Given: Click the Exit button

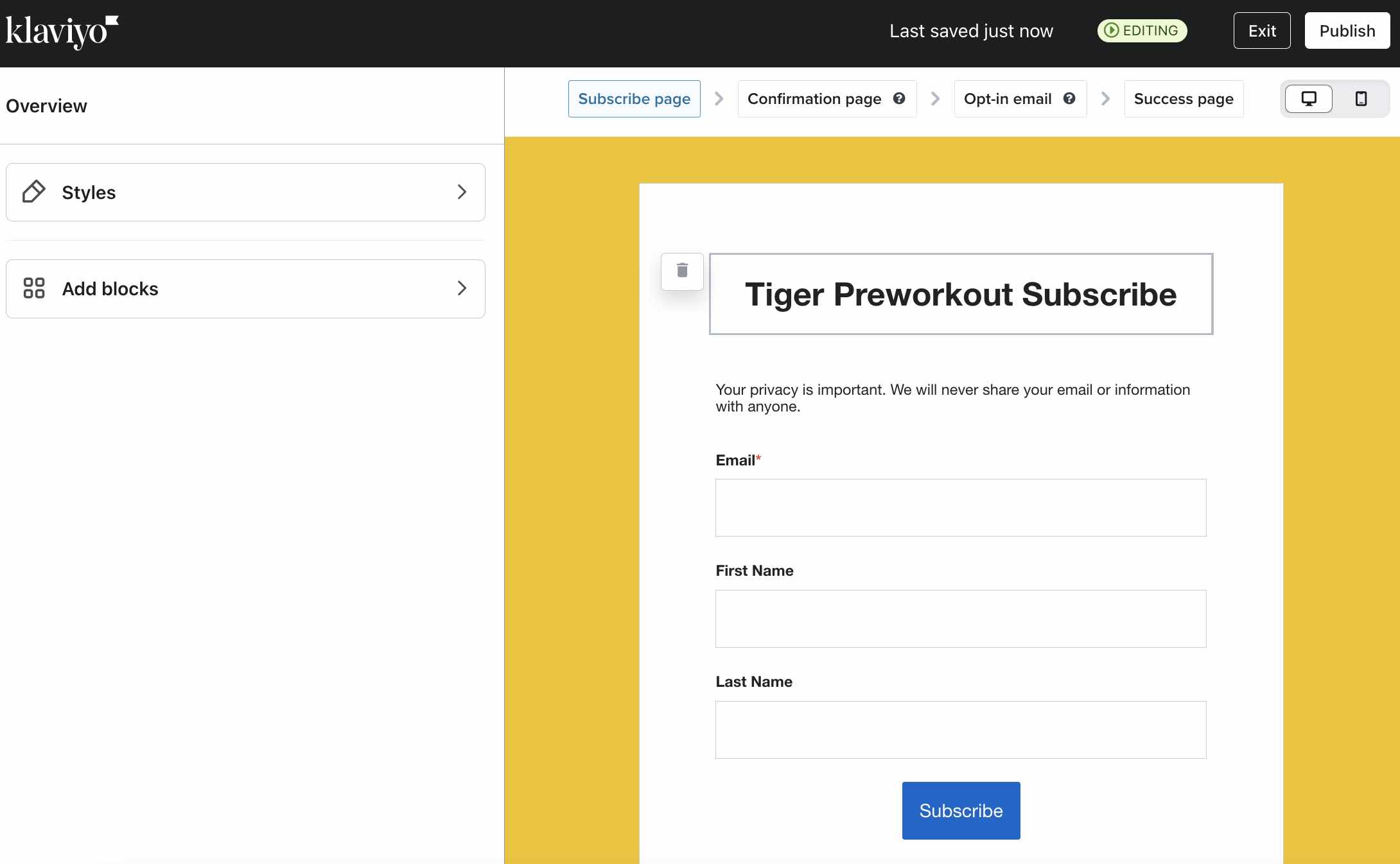Looking at the screenshot, I should (x=1262, y=30).
